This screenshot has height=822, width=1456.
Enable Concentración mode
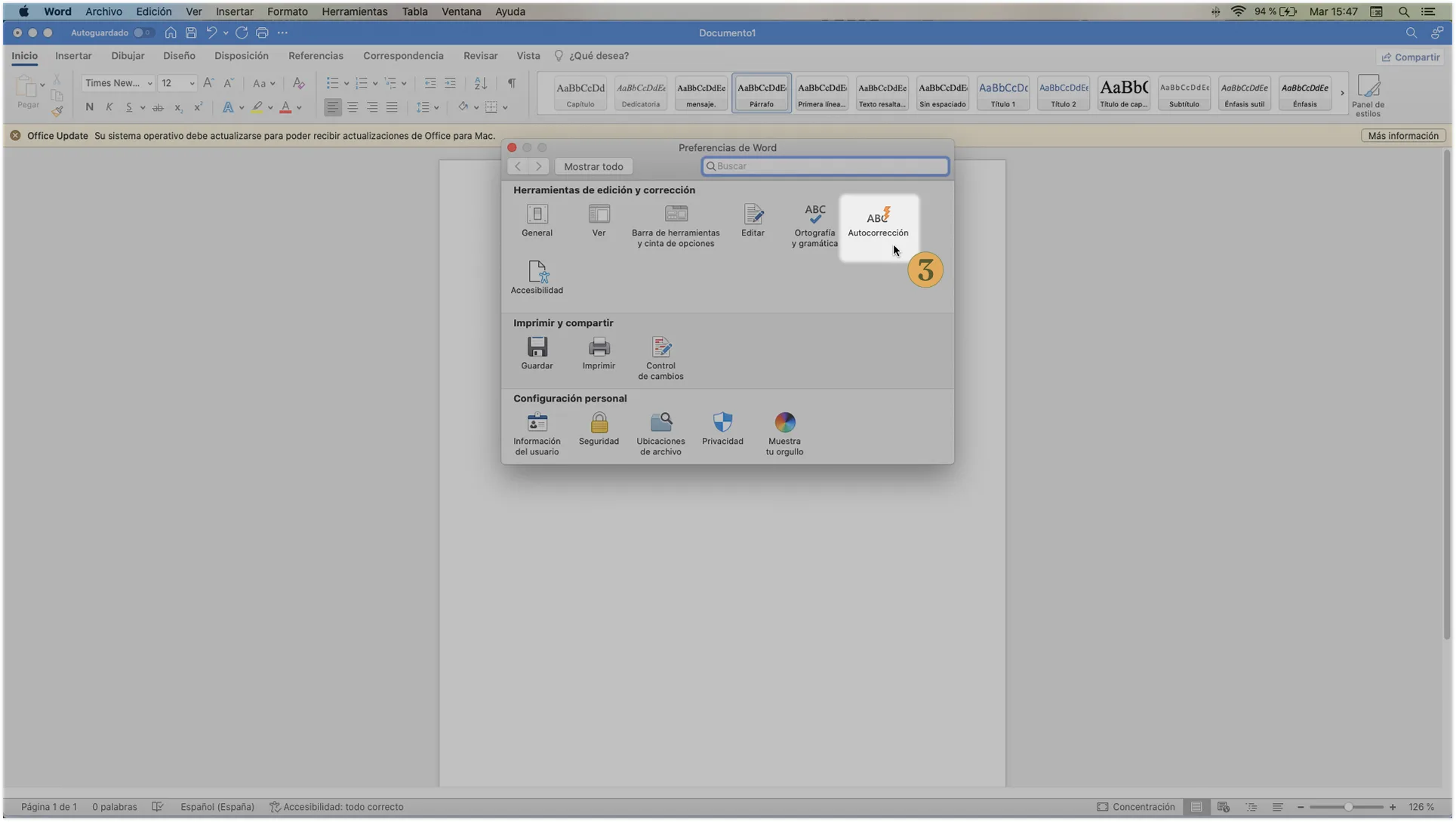[x=1136, y=807]
